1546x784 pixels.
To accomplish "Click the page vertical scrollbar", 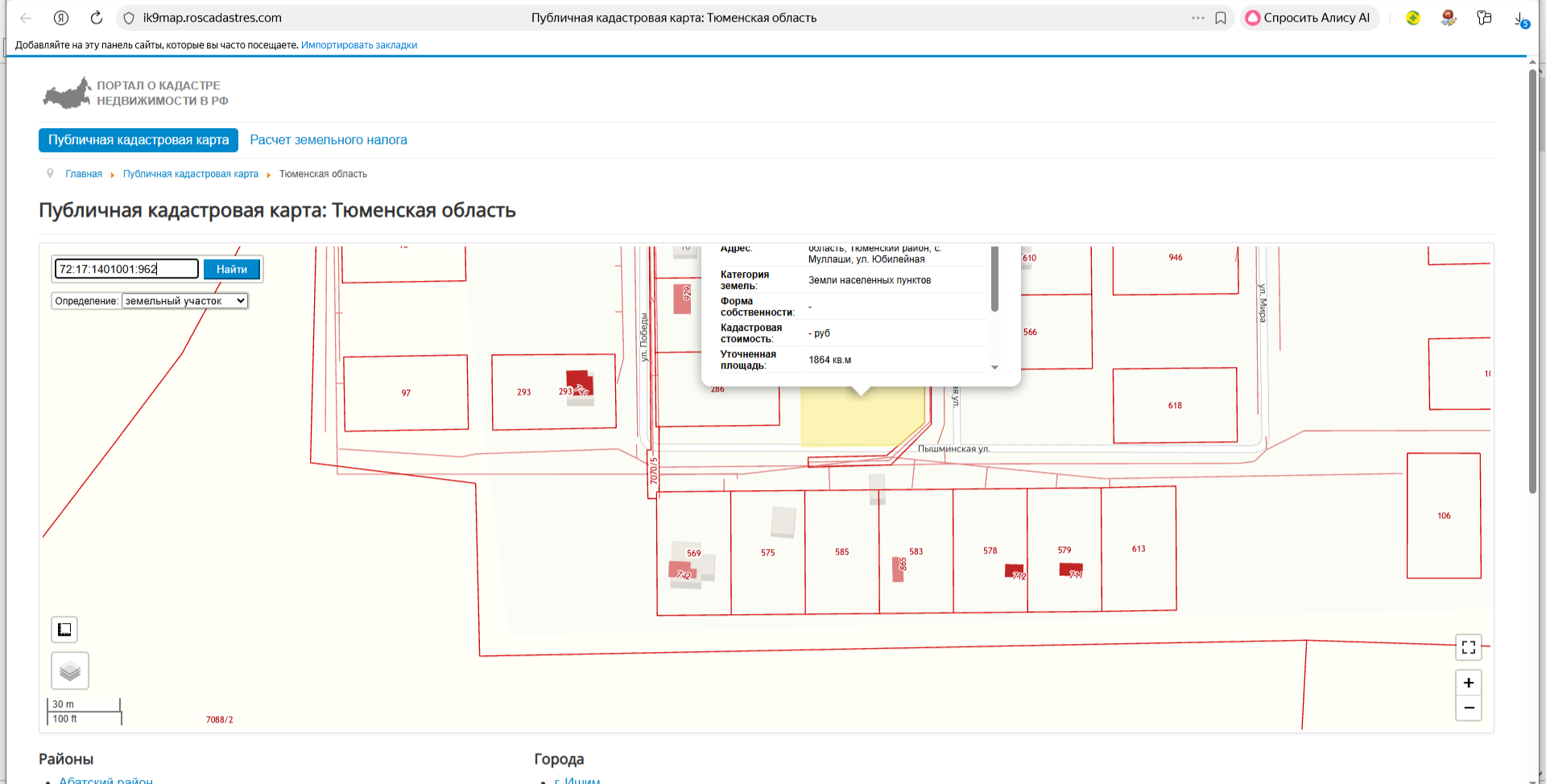I will (x=1532, y=282).
